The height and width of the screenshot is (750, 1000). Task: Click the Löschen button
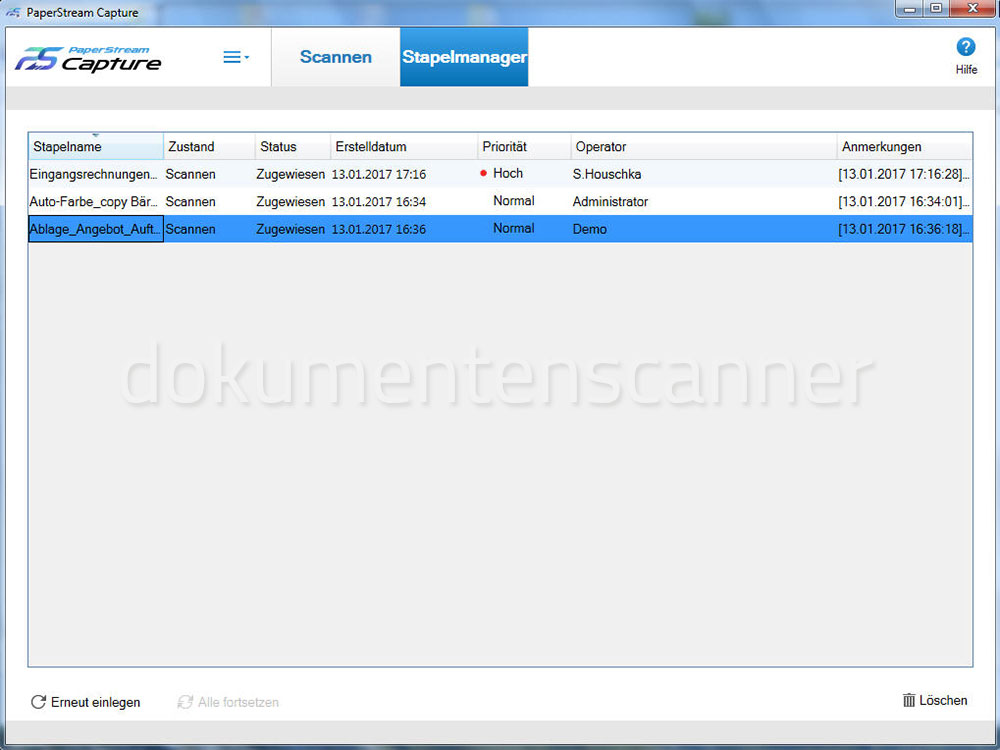point(942,700)
